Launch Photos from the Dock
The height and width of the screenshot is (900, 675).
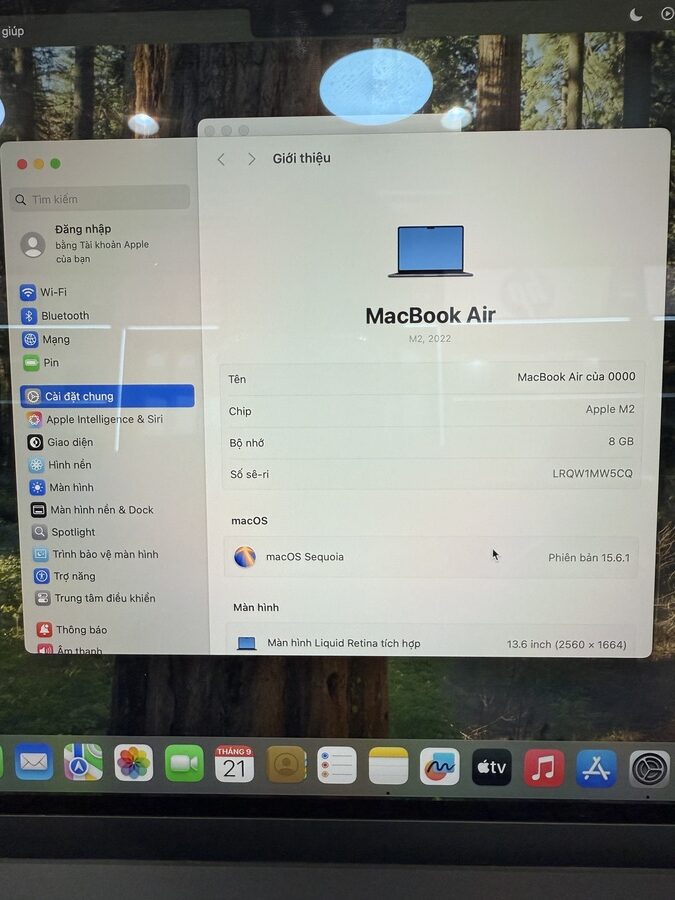click(x=134, y=763)
